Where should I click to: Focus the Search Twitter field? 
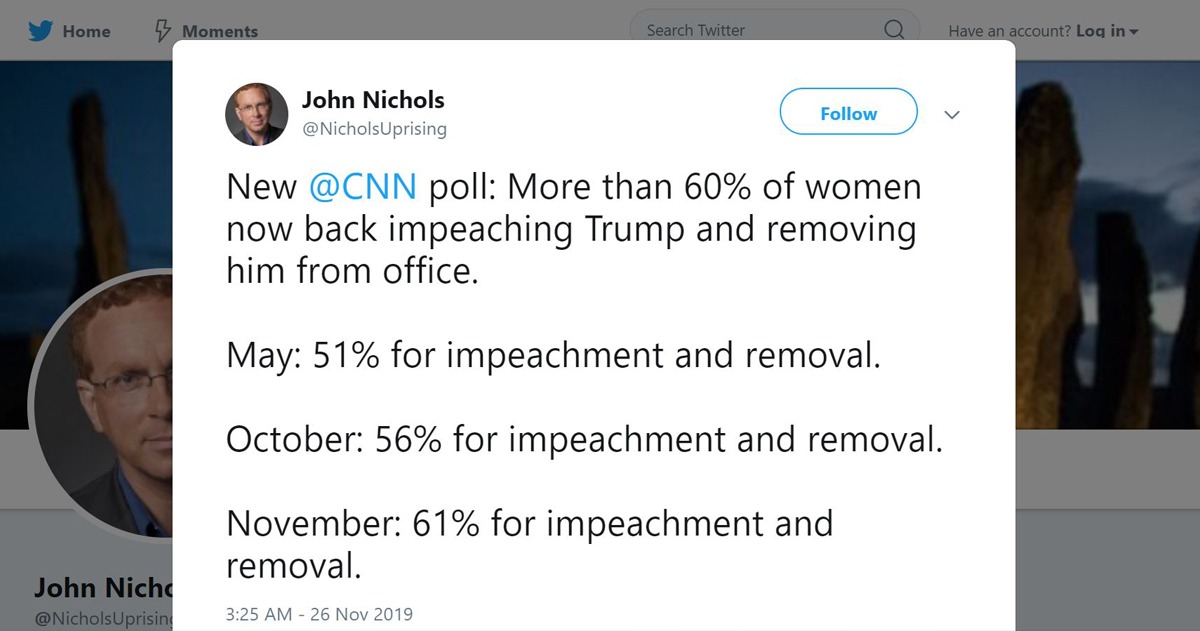pos(760,30)
